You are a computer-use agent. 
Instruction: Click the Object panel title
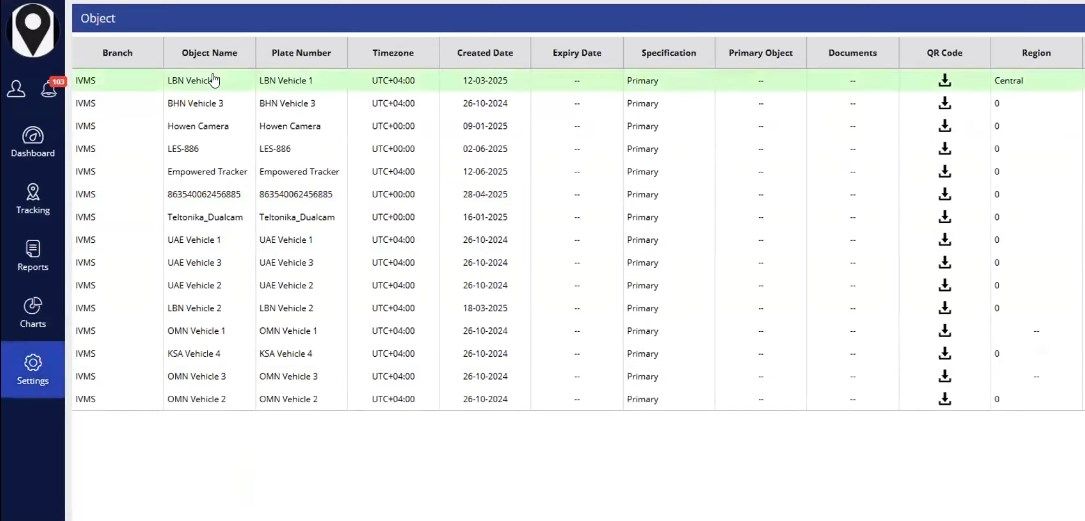98,19
